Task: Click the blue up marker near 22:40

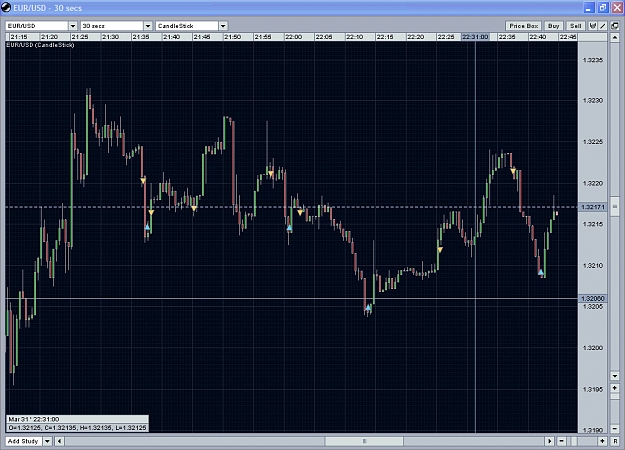Action: (540, 272)
